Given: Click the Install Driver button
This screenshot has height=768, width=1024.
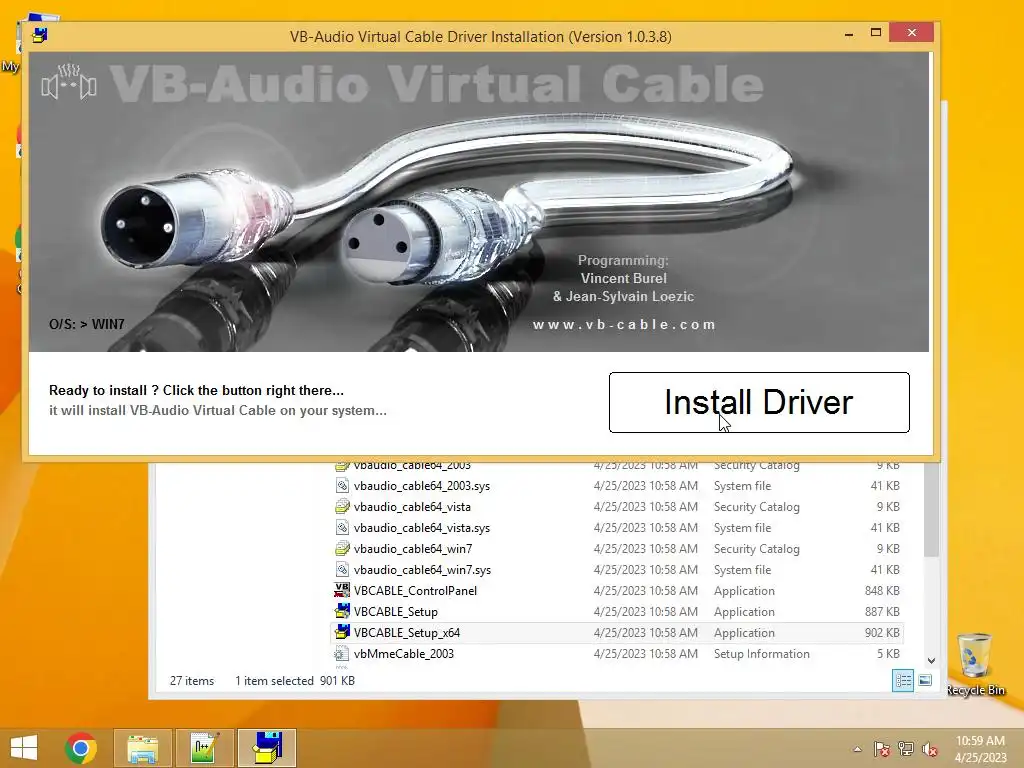Looking at the screenshot, I should (x=759, y=402).
